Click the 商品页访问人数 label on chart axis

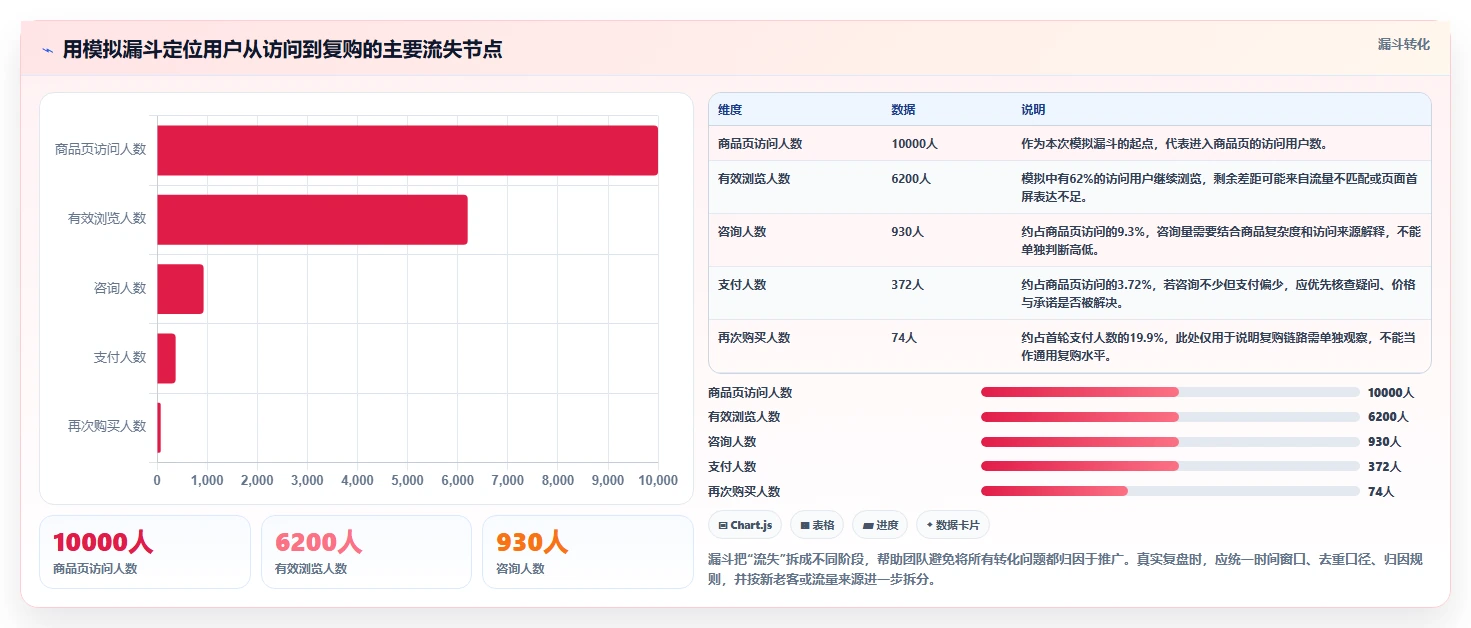[x=101, y=149]
